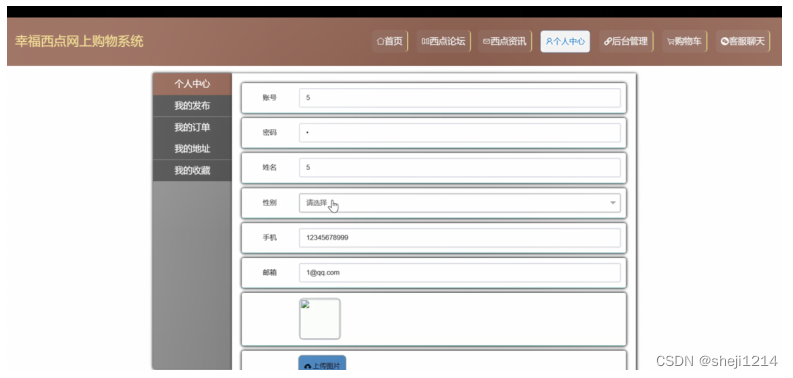Open 西点资讯 news page
Viewport: 793px width, 378px height.
tap(504, 41)
